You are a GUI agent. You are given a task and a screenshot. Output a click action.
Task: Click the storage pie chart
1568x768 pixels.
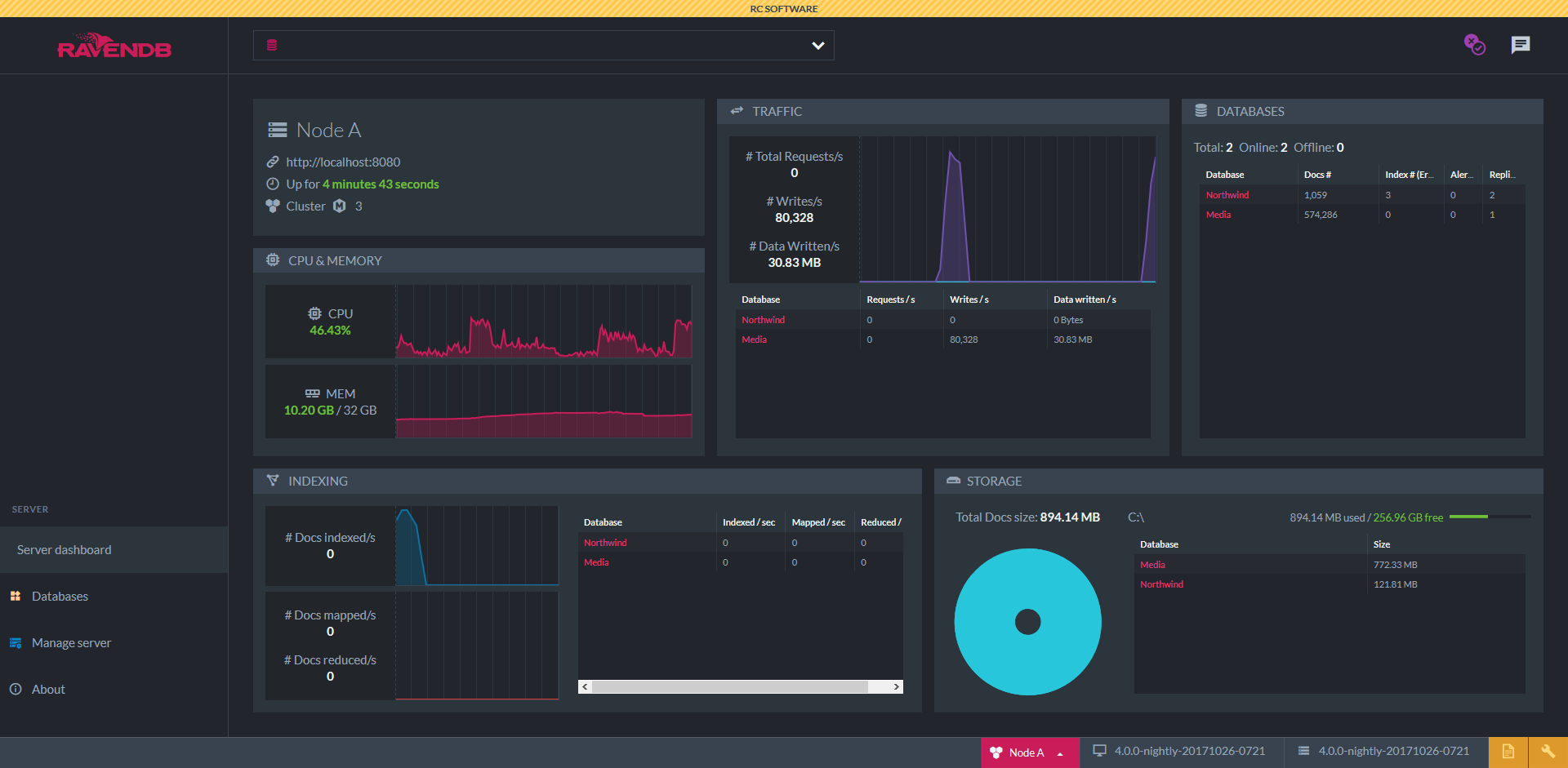[x=1027, y=622]
